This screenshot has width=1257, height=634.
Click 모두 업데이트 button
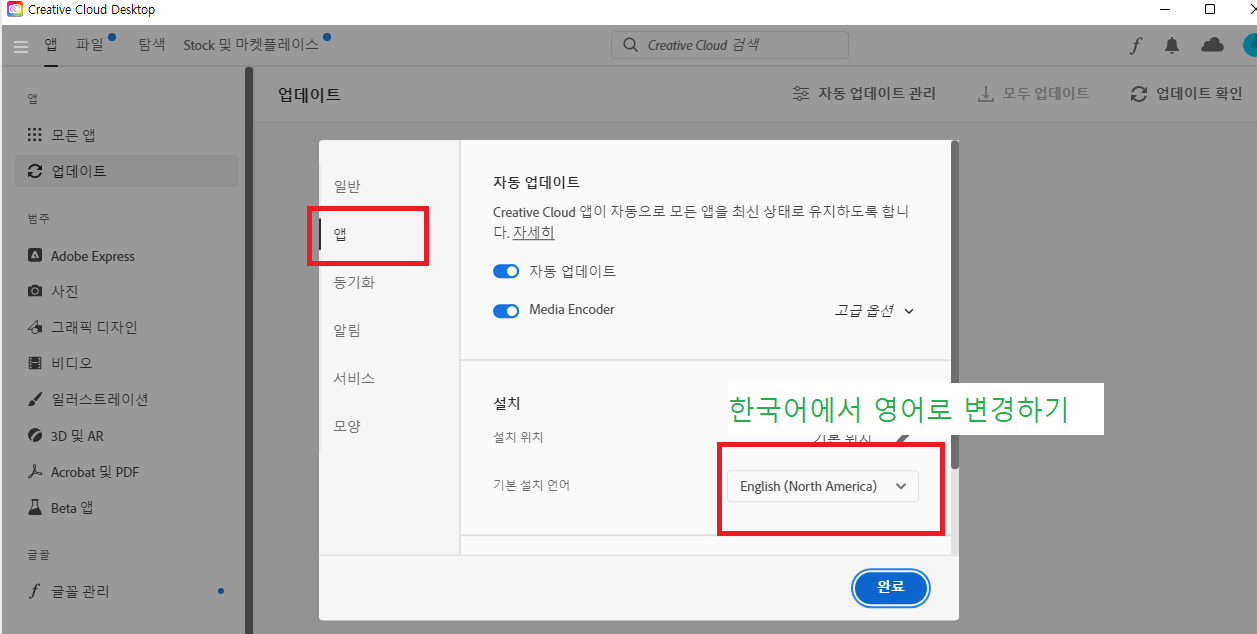coord(1033,94)
